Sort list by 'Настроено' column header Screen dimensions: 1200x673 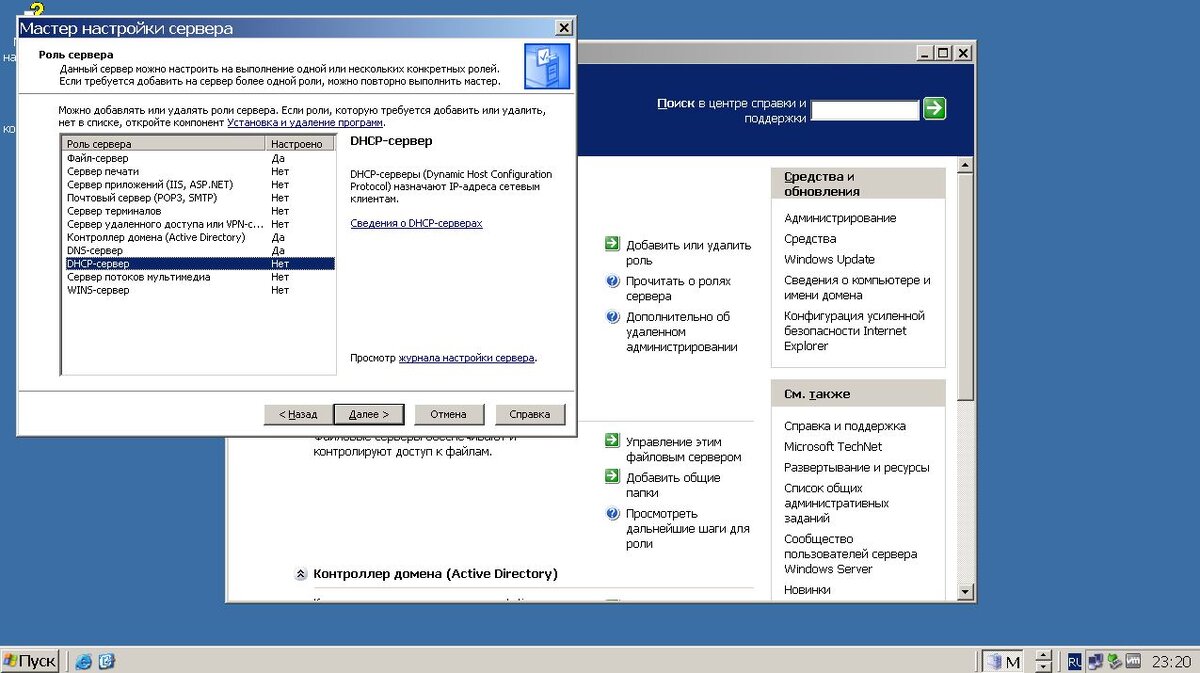301,144
